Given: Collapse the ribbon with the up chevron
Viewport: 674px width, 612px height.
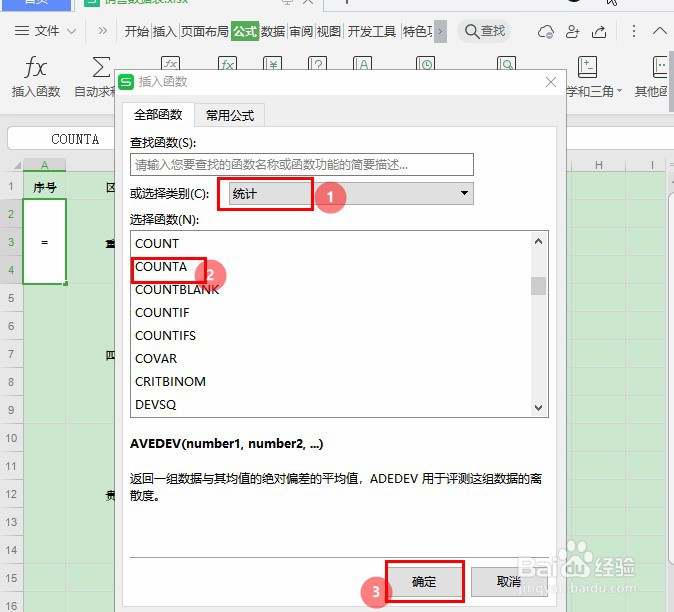Looking at the screenshot, I should click(659, 31).
